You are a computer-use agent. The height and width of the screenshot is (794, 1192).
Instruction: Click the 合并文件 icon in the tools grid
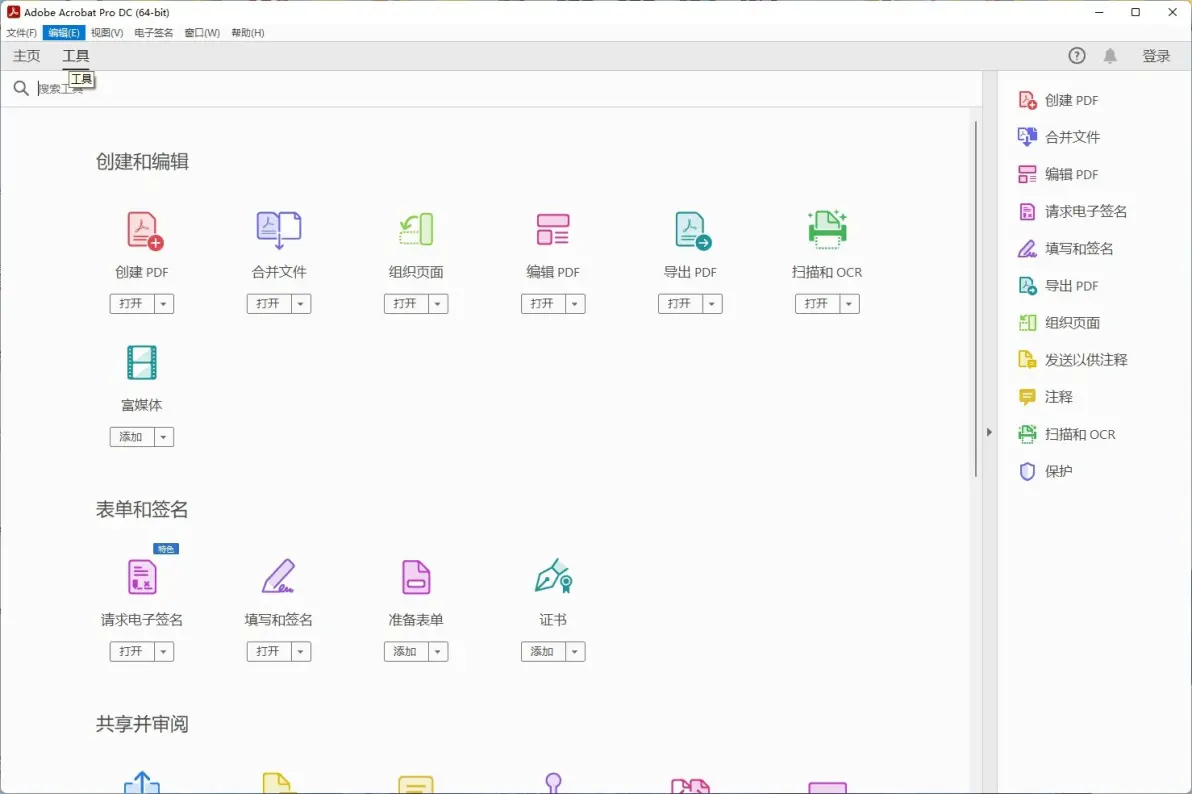[279, 230]
